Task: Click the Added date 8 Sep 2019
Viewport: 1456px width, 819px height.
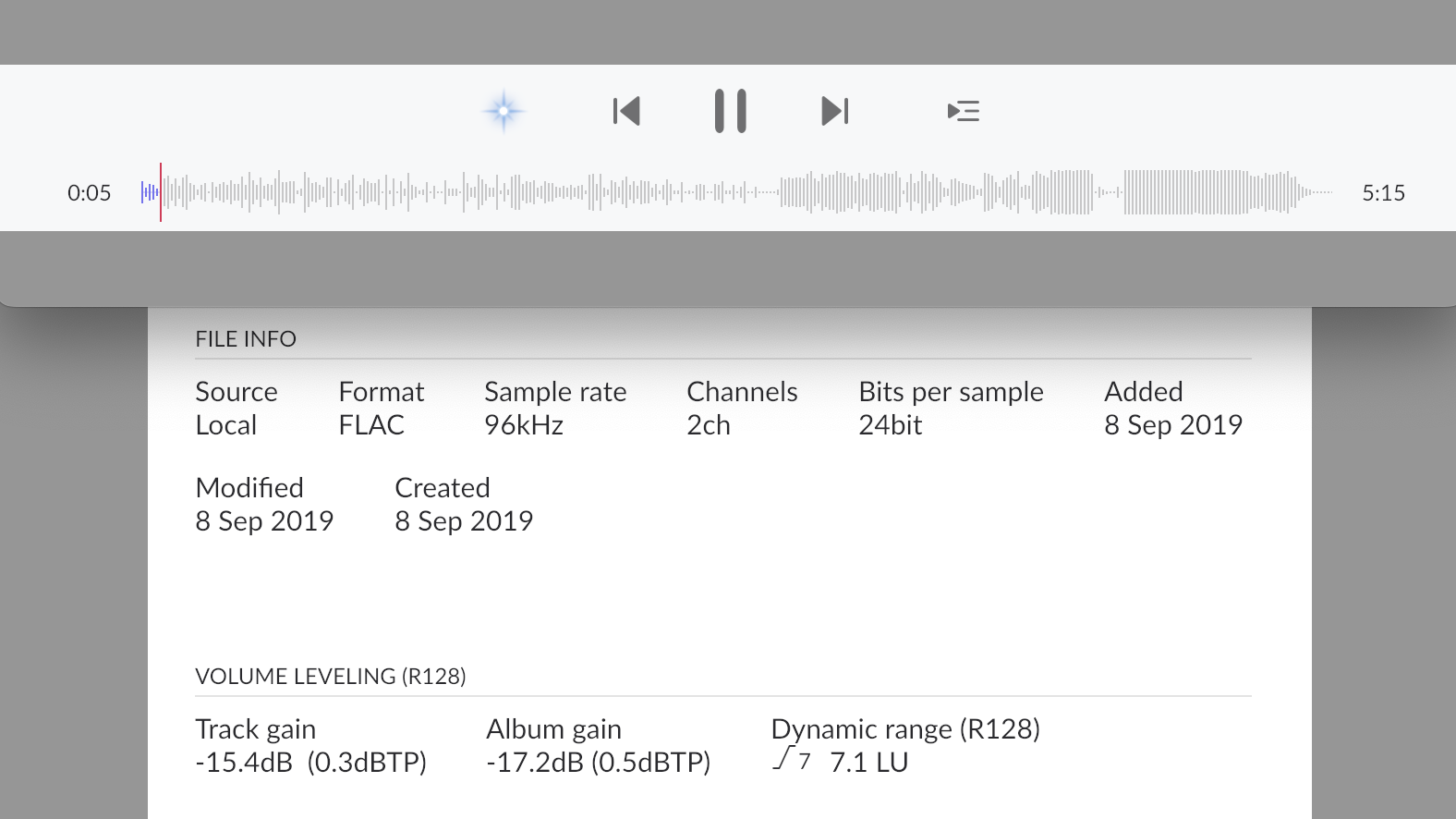Action: coord(1173,425)
